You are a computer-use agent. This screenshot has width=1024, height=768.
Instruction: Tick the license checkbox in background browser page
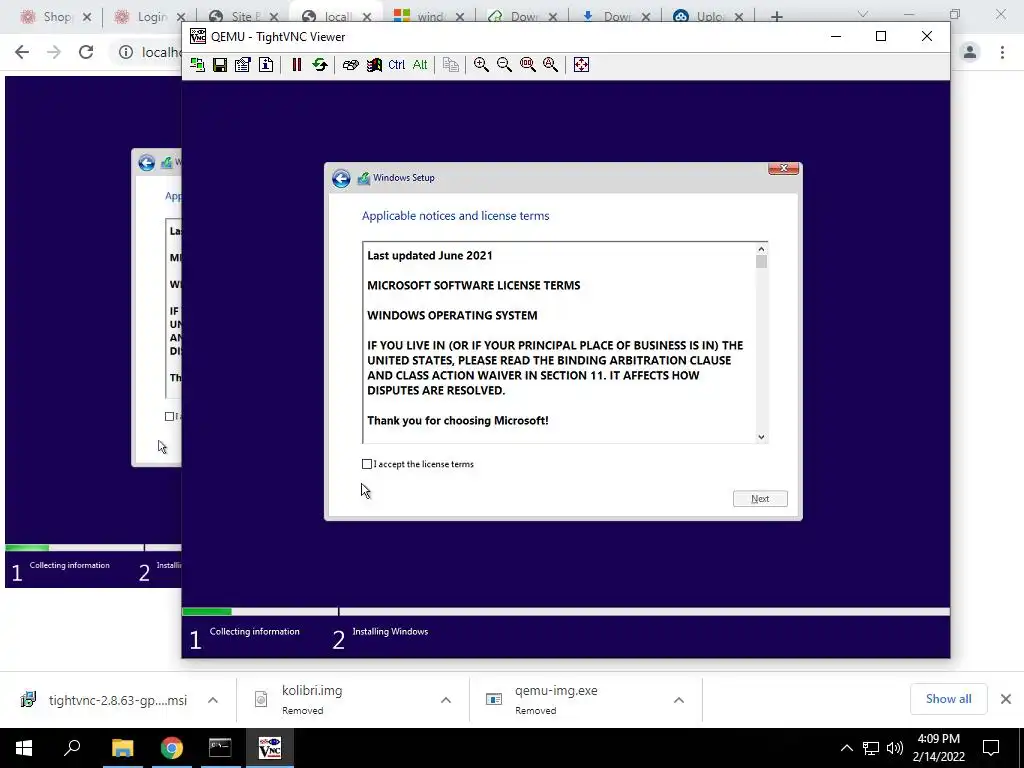169,417
